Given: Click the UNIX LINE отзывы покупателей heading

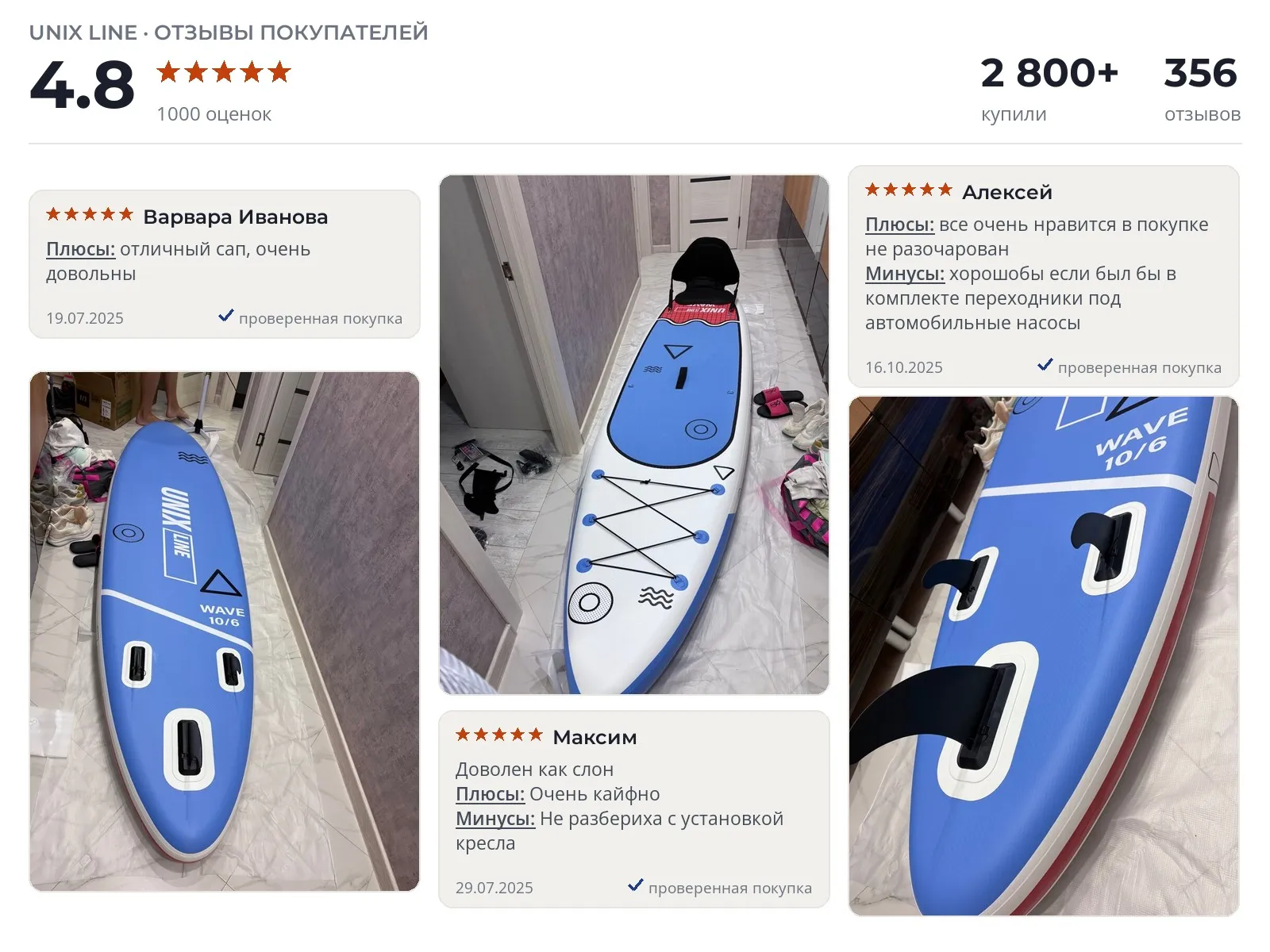Looking at the screenshot, I should point(229,33).
